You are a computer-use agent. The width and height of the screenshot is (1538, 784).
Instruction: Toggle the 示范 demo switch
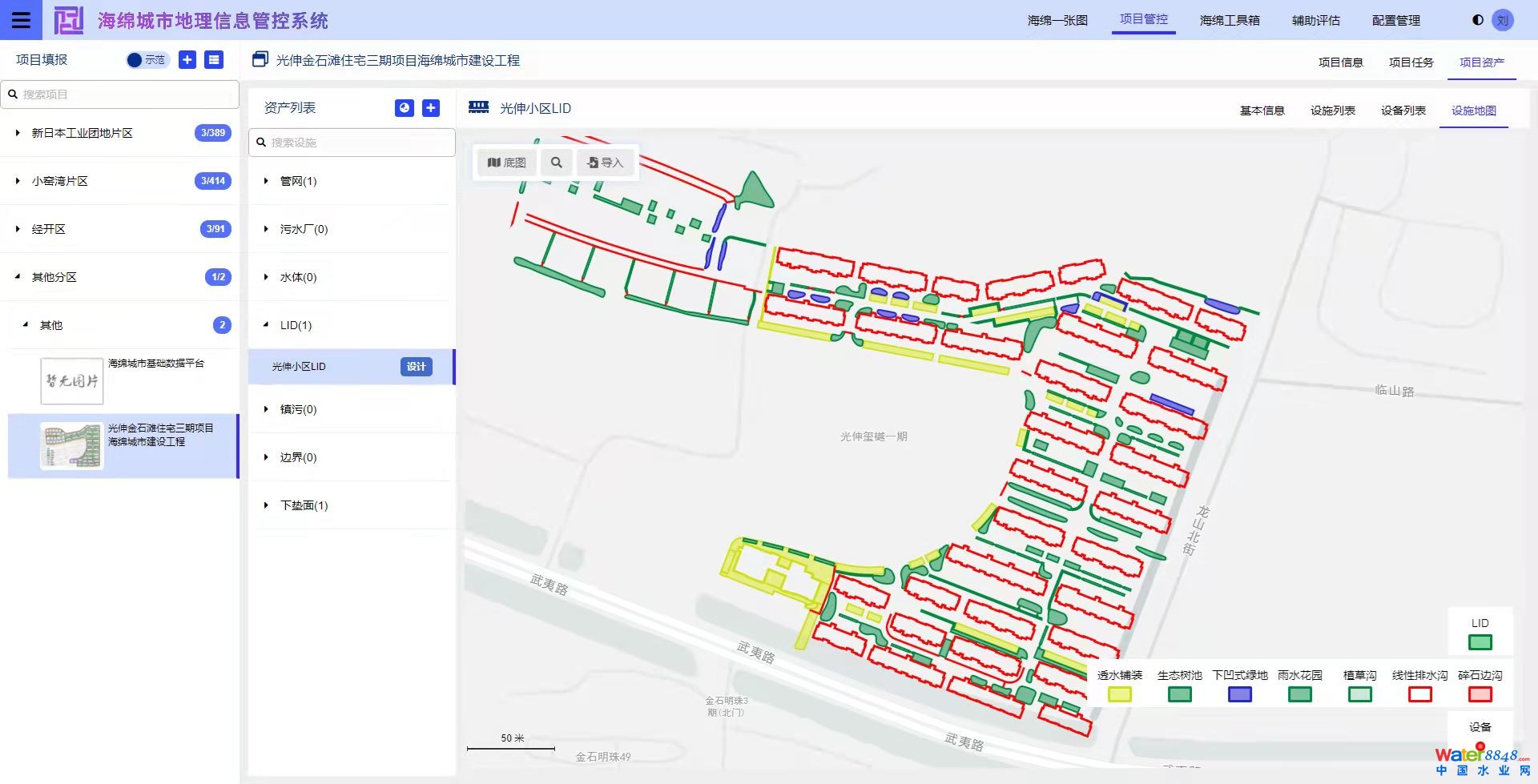click(x=147, y=60)
